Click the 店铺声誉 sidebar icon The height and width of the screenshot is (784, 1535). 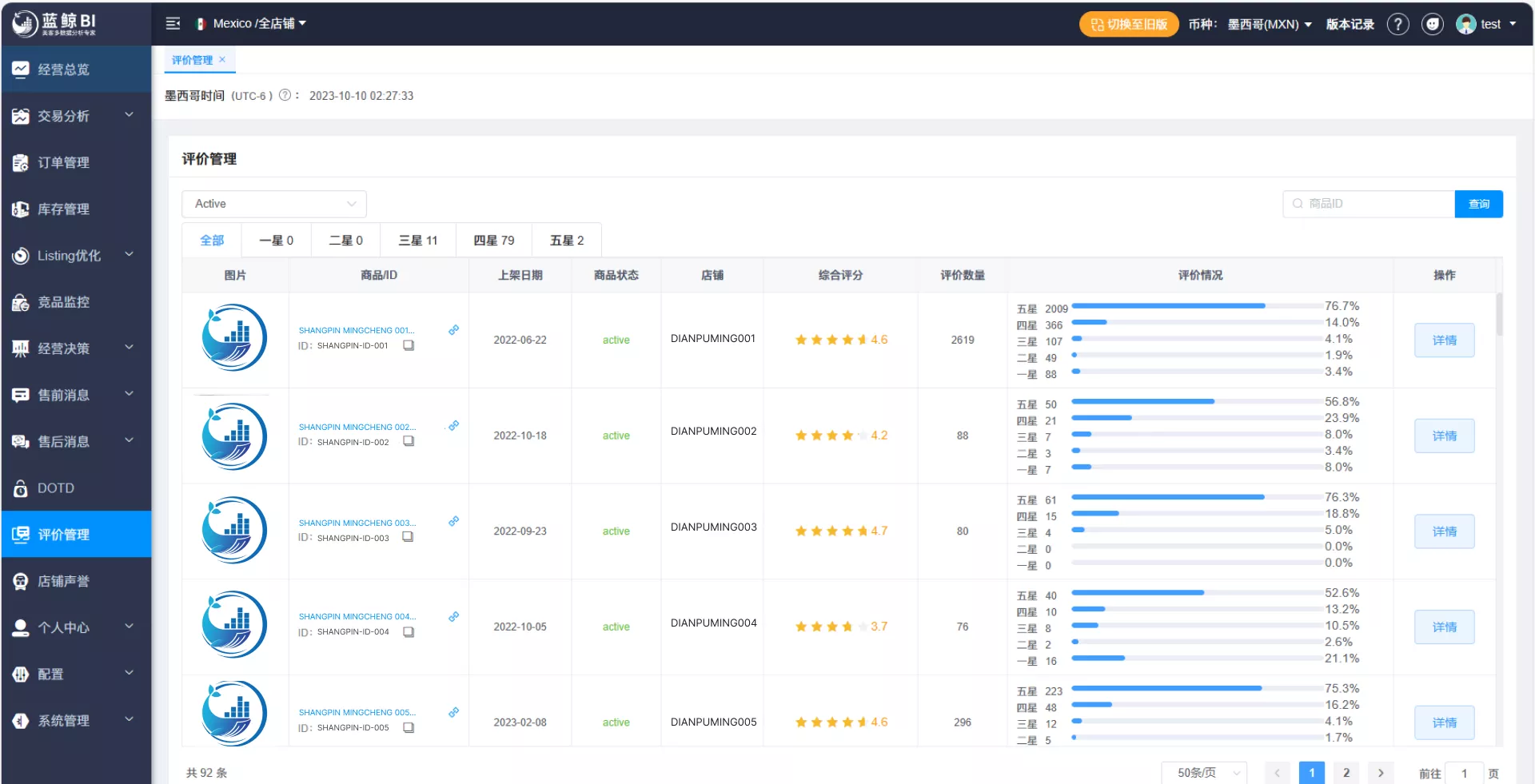(21, 581)
